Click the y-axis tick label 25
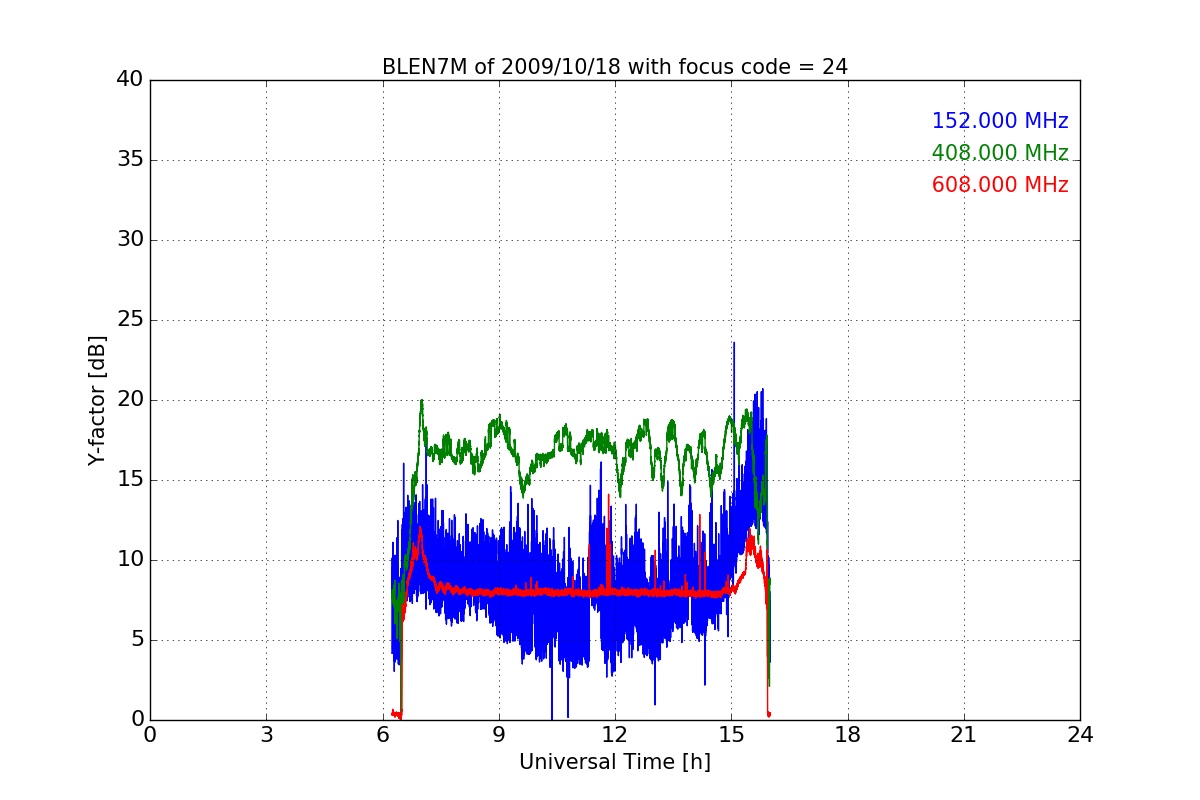 click(x=130, y=320)
